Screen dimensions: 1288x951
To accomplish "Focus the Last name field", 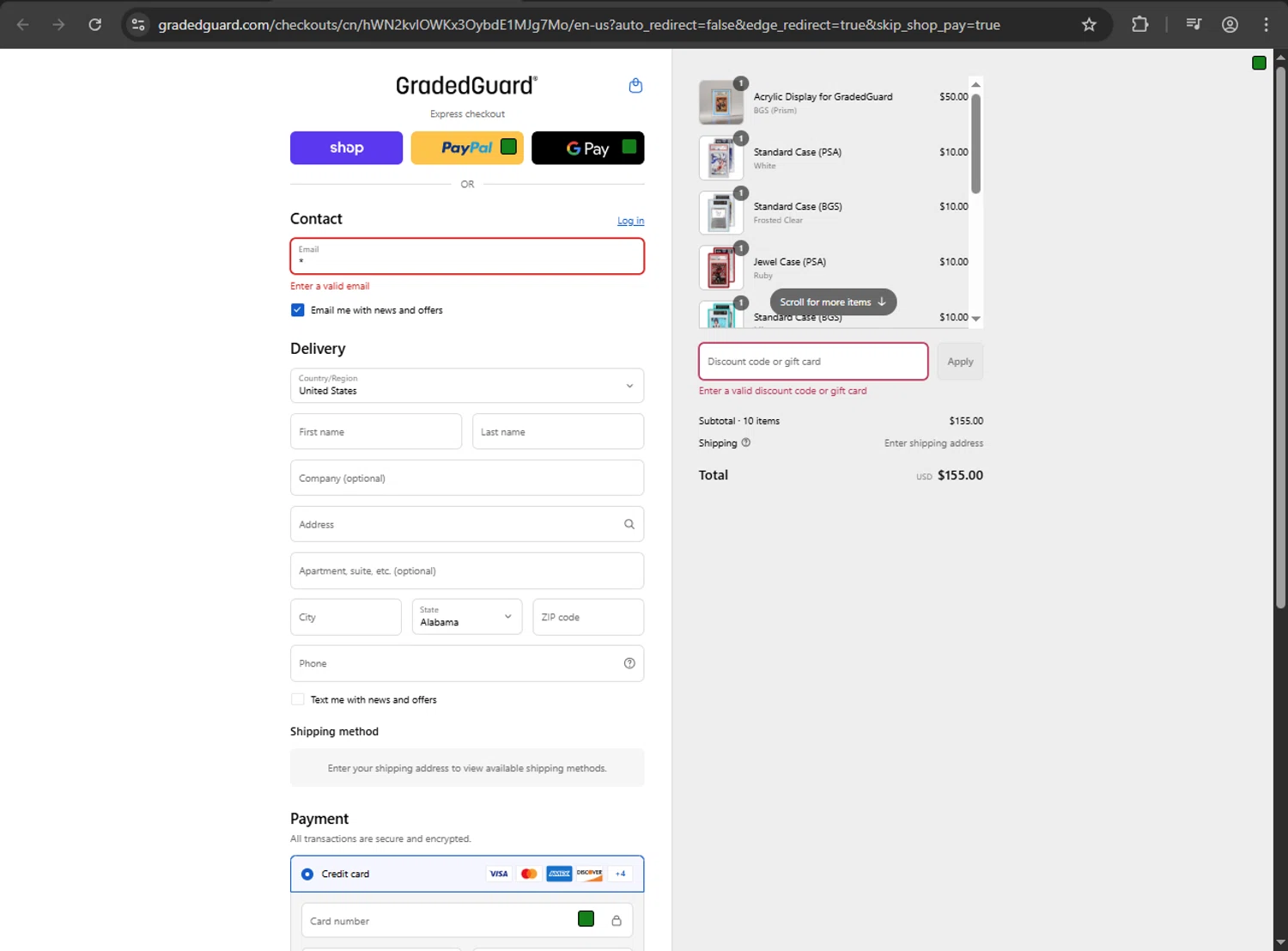I will coord(558,431).
